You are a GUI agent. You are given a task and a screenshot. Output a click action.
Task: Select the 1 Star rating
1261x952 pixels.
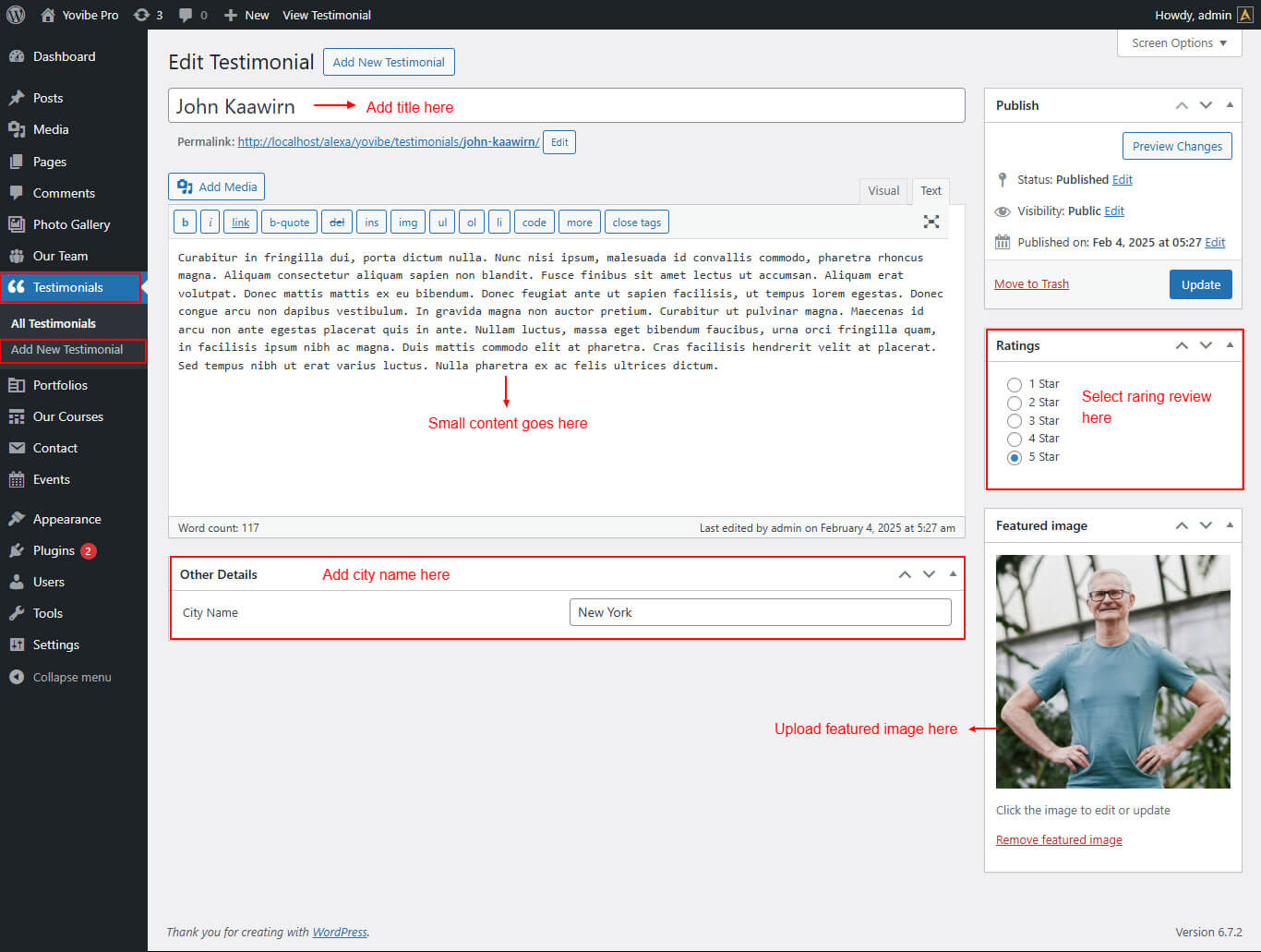(x=1015, y=384)
